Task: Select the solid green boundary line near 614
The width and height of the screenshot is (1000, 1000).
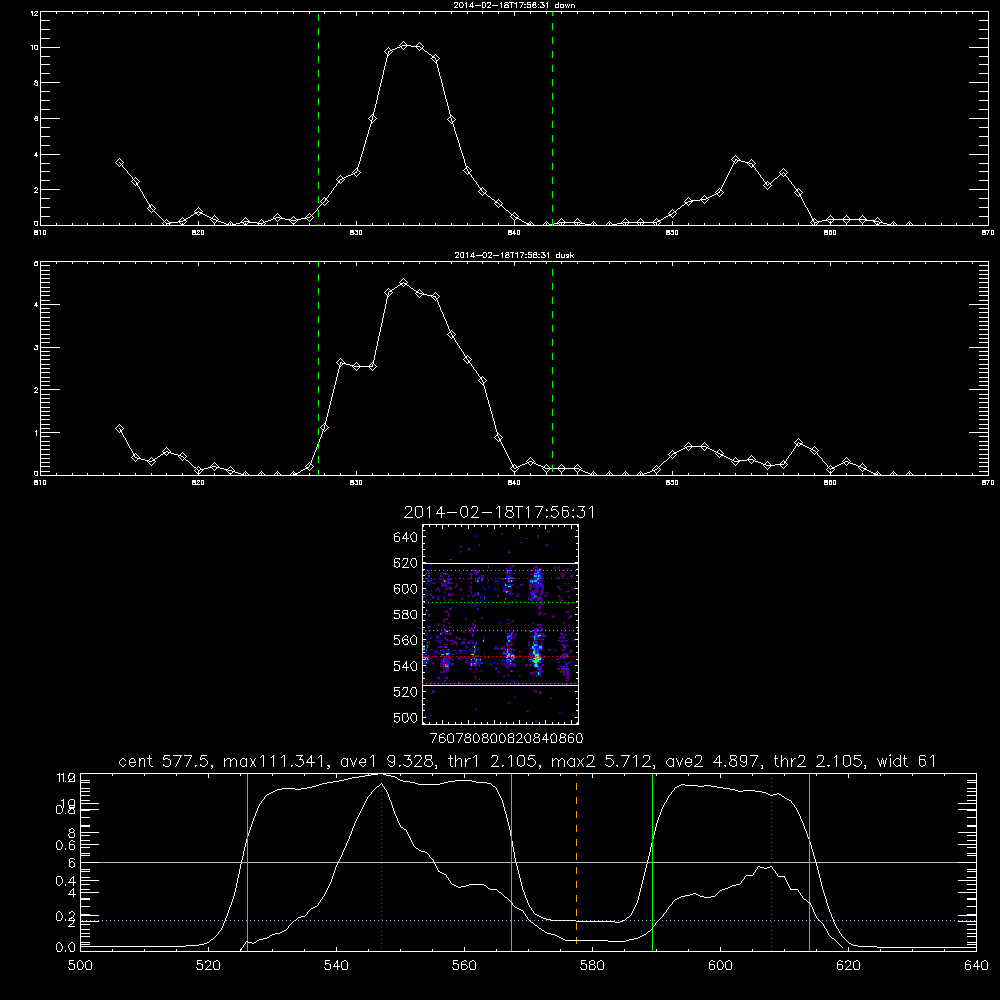Action: pyautogui.click(x=809, y=861)
